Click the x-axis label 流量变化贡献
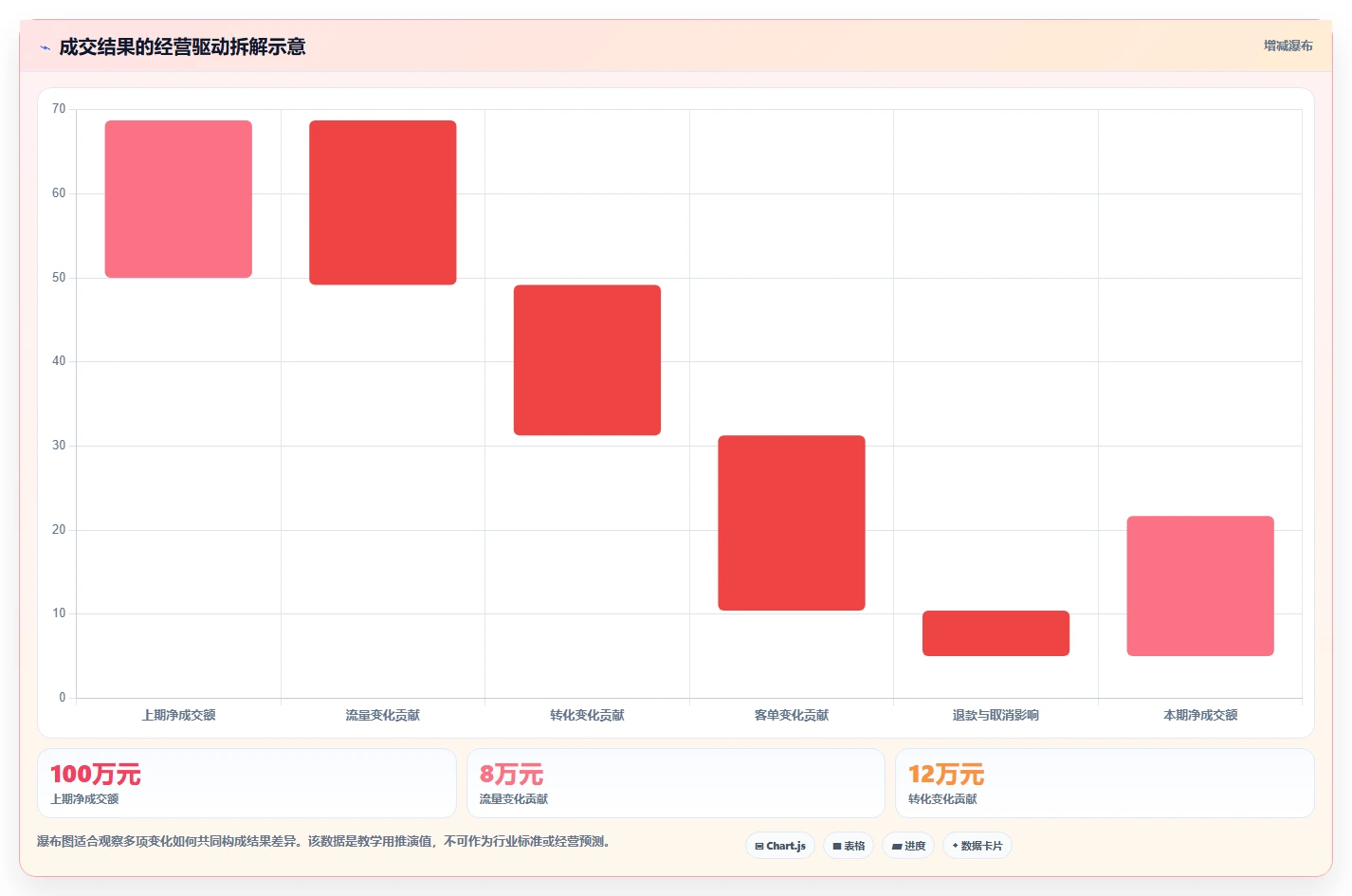This screenshot has width=1352, height=896. tap(383, 715)
